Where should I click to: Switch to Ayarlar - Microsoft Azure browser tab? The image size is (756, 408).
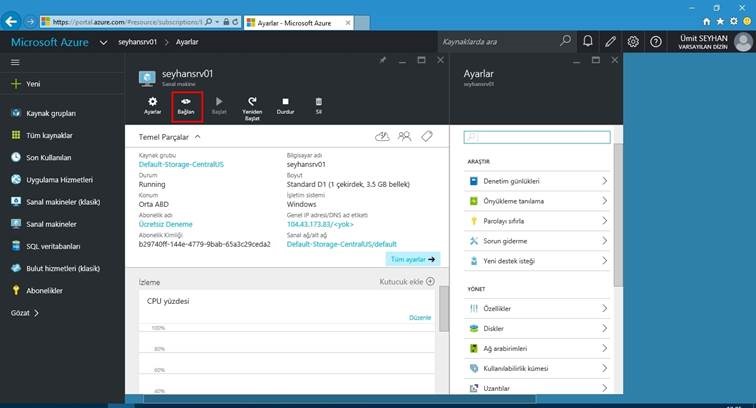coord(298,23)
